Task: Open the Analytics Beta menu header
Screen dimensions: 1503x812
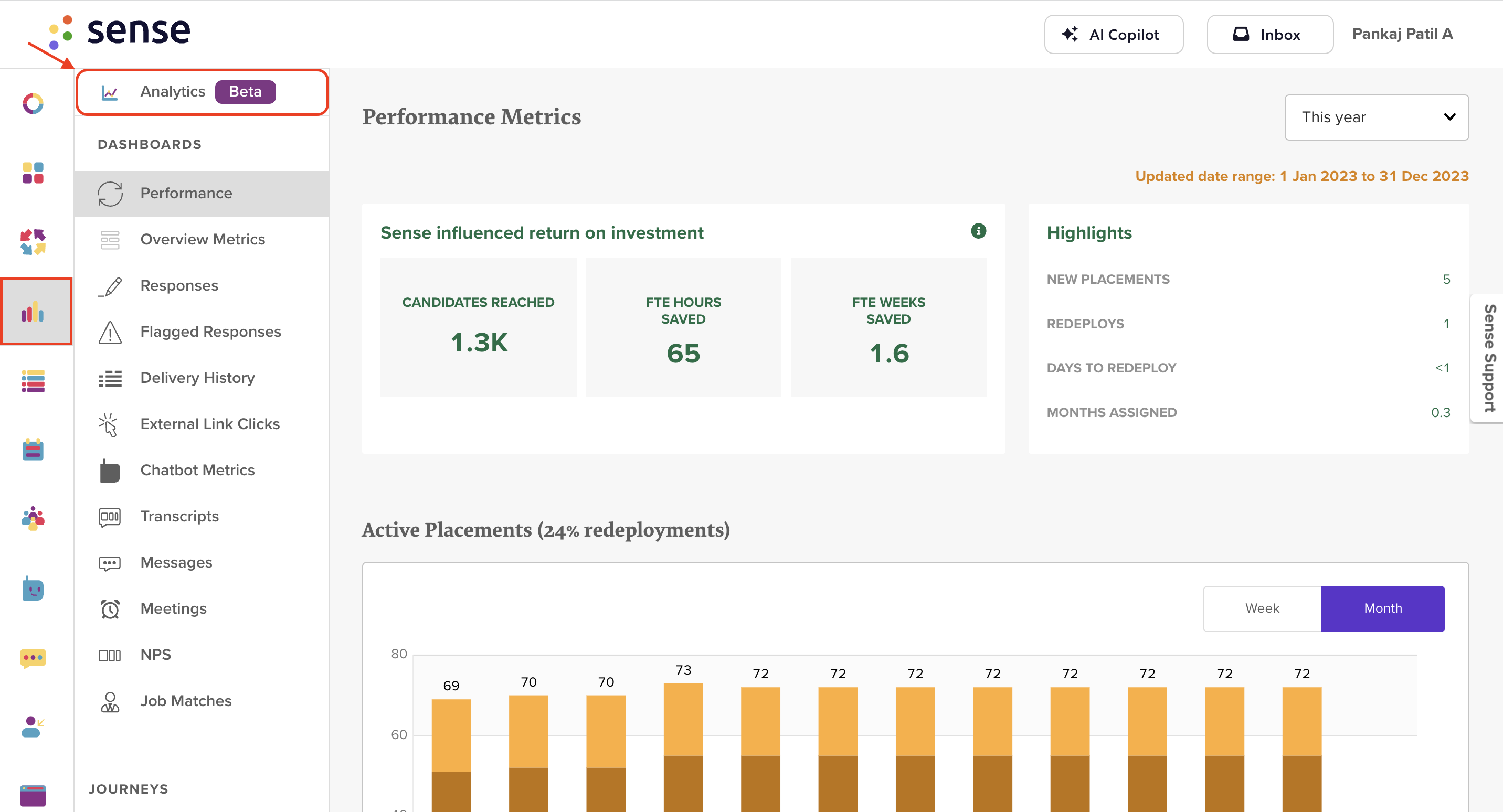Action: pos(202,92)
